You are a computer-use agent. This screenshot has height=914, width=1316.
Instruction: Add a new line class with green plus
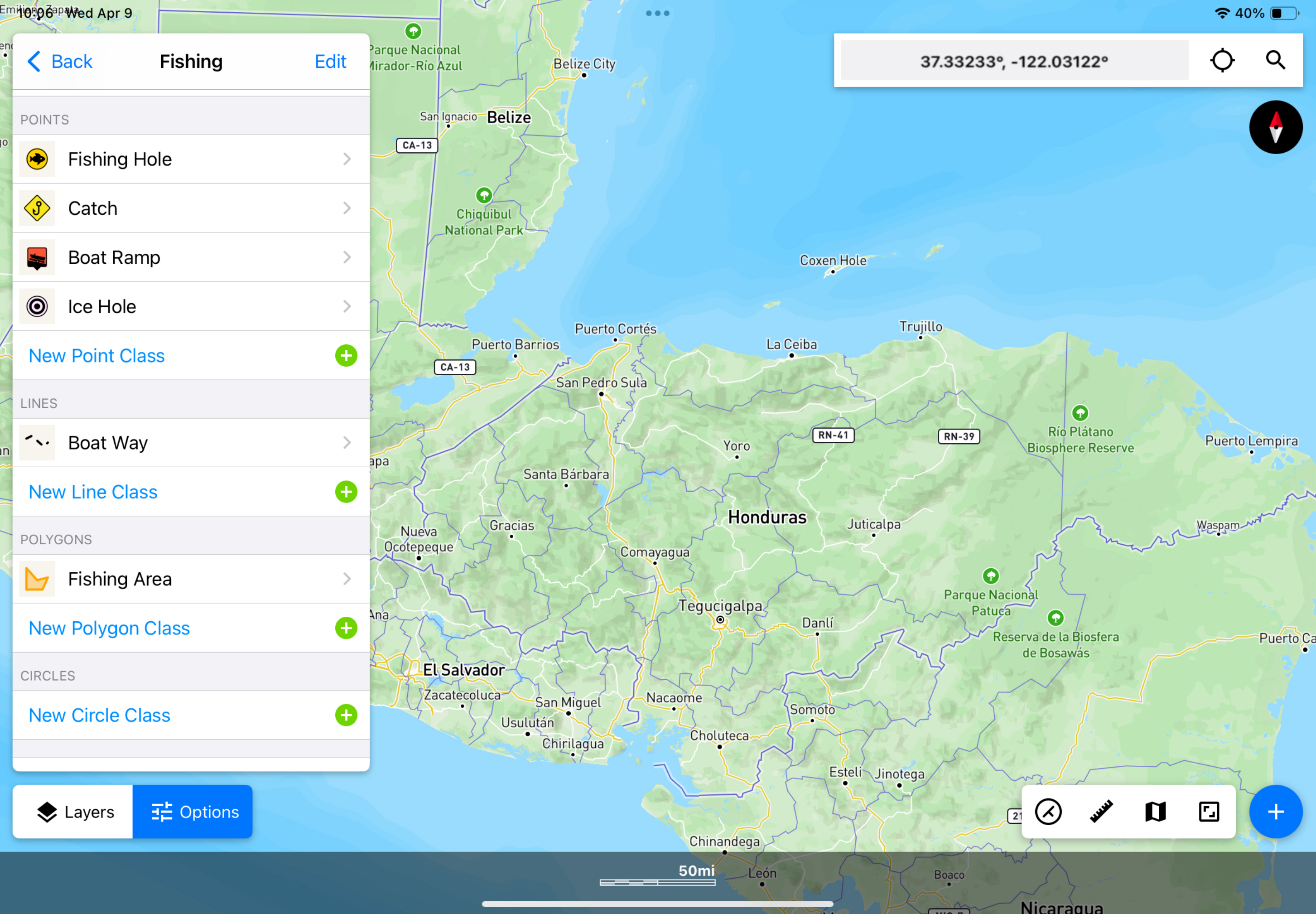click(x=346, y=492)
